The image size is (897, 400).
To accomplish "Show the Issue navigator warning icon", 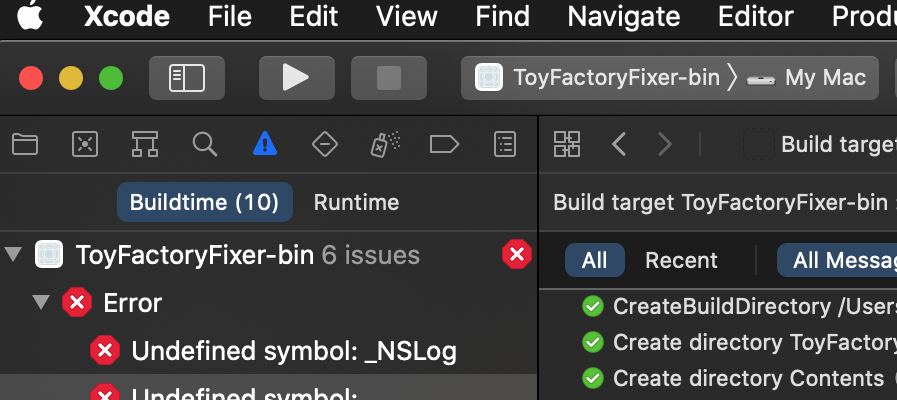I will pos(265,144).
